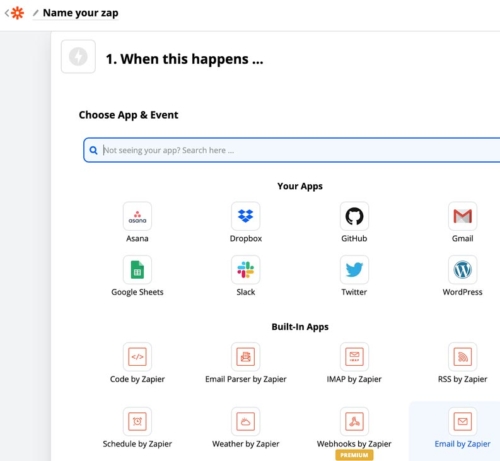Select the Asana app icon
The width and height of the screenshot is (500, 461).
137,216
